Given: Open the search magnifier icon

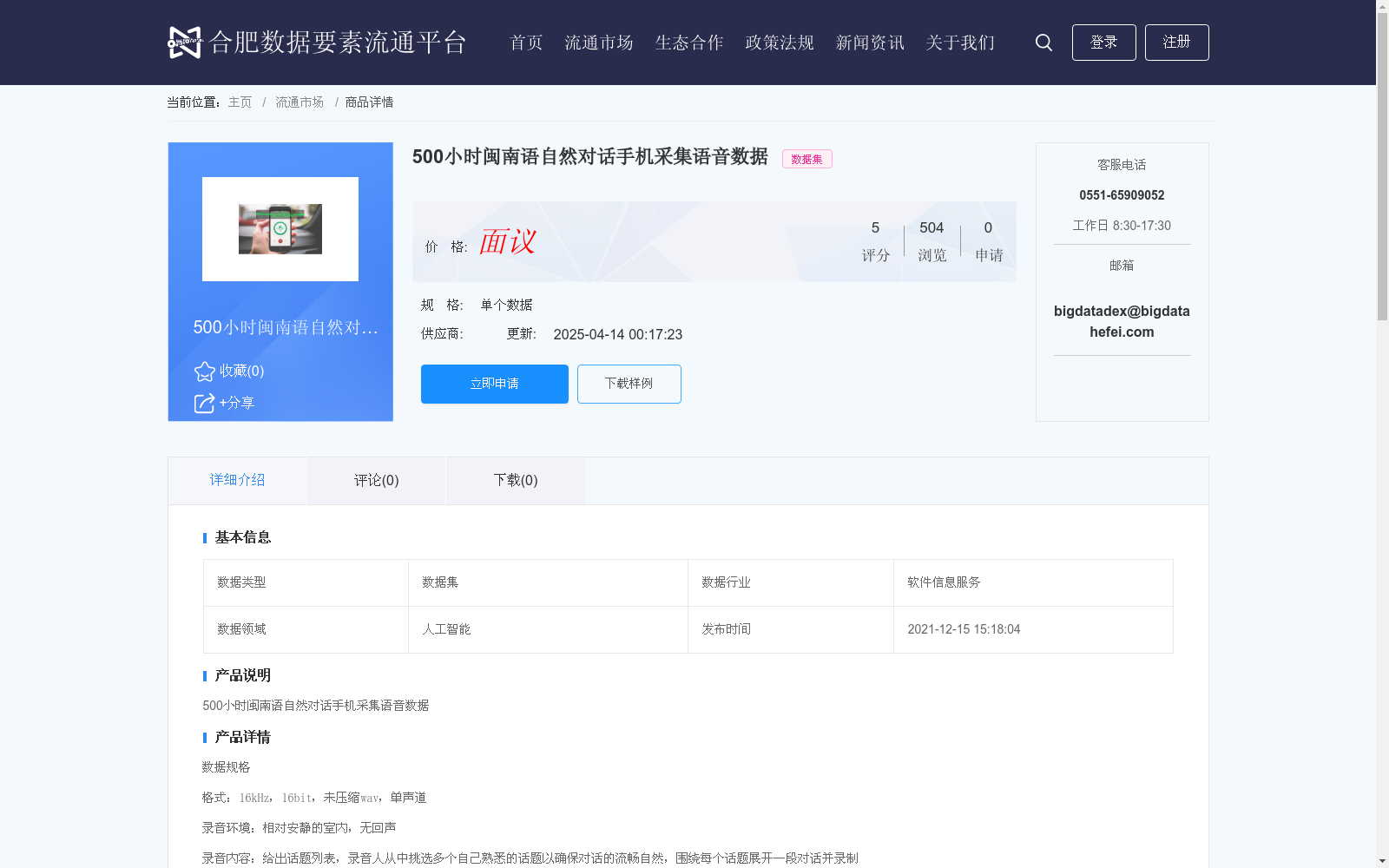Looking at the screenshot, I should 1043,43.
